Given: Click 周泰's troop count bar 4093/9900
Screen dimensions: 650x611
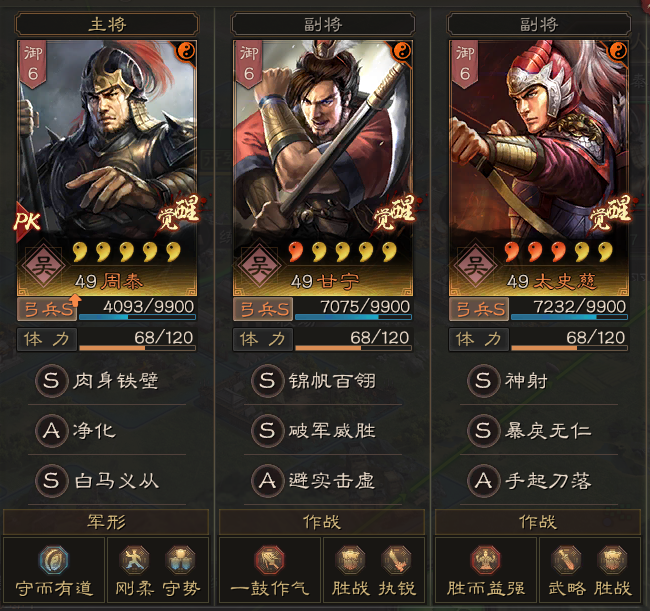Looking at the screenshot, I should tap(137, 310).
